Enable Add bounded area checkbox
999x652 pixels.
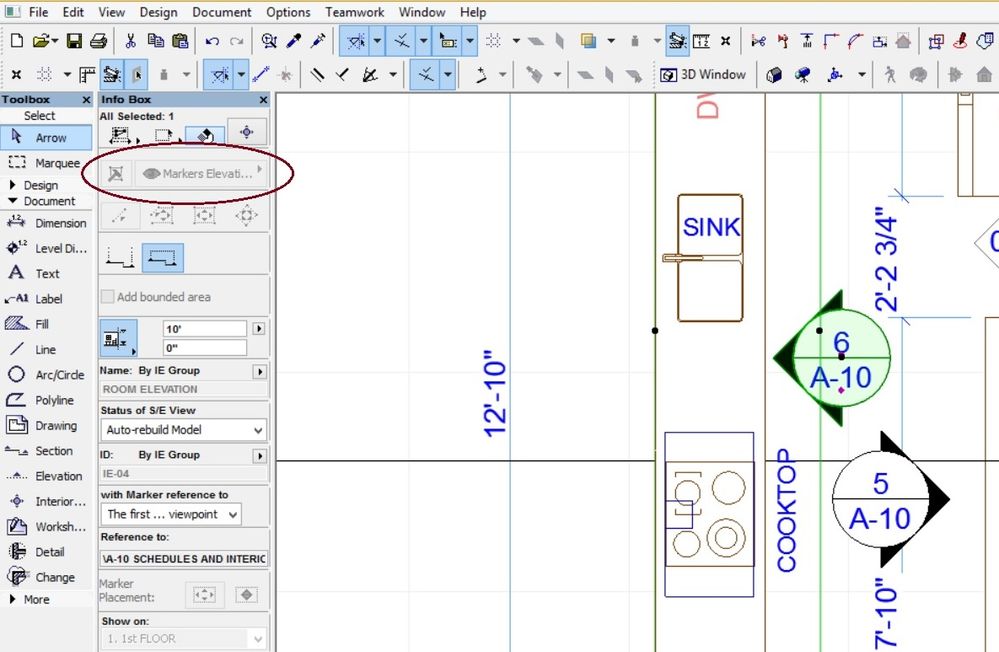point(108,297)
